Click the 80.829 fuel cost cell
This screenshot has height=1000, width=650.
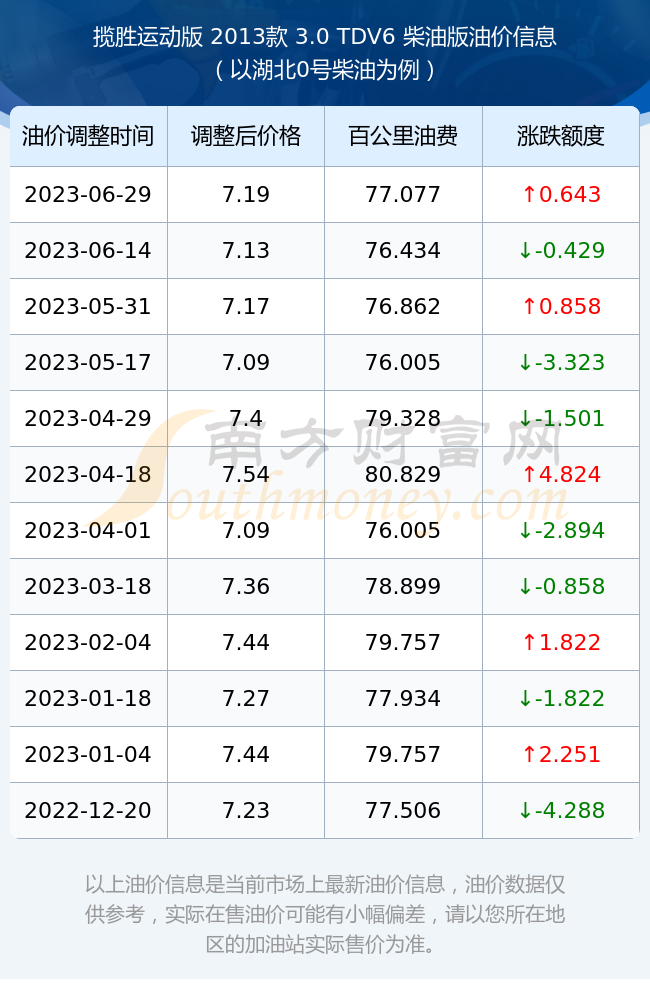(x=403, y=474)
